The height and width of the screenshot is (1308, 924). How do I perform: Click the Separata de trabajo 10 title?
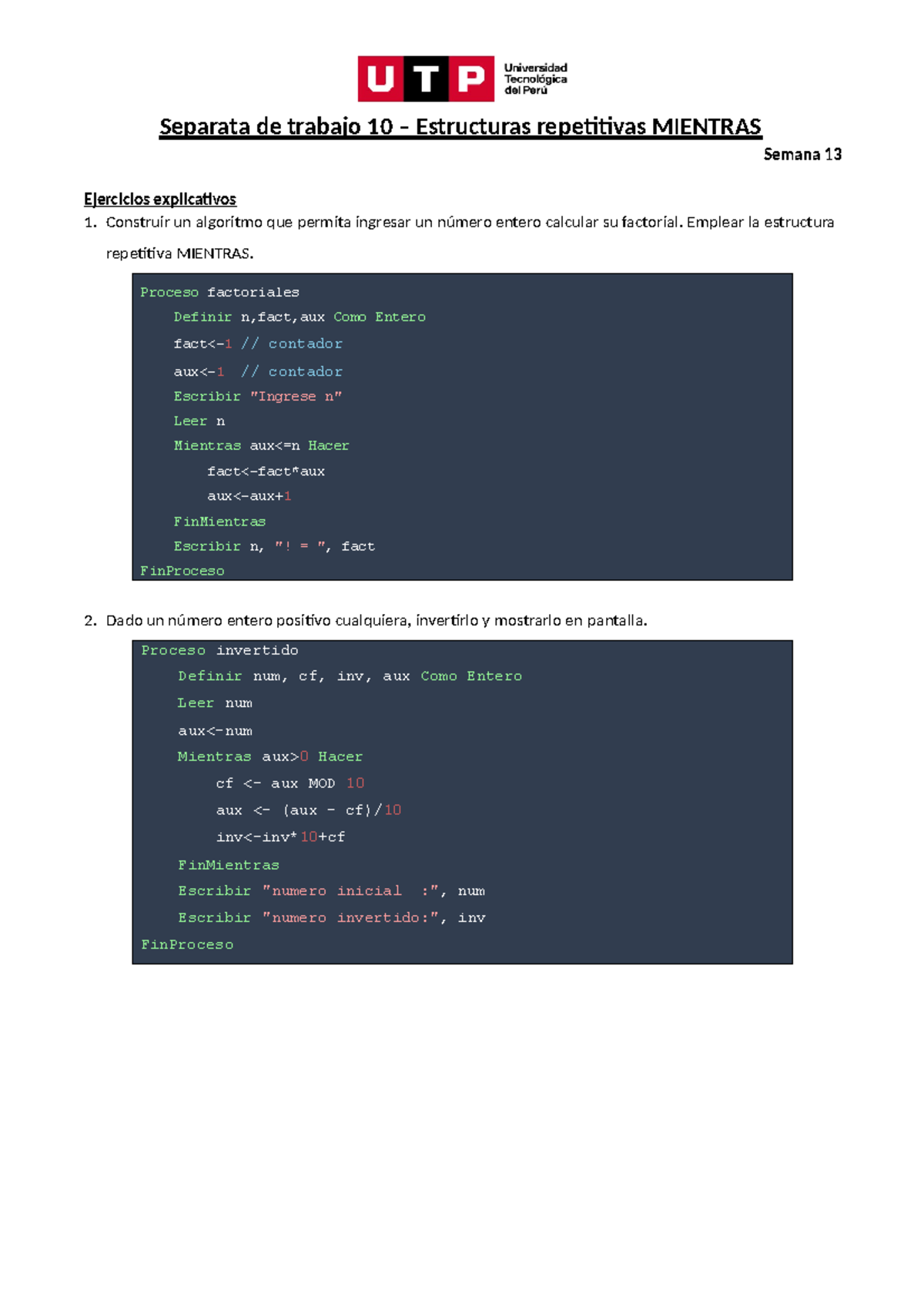460,127
